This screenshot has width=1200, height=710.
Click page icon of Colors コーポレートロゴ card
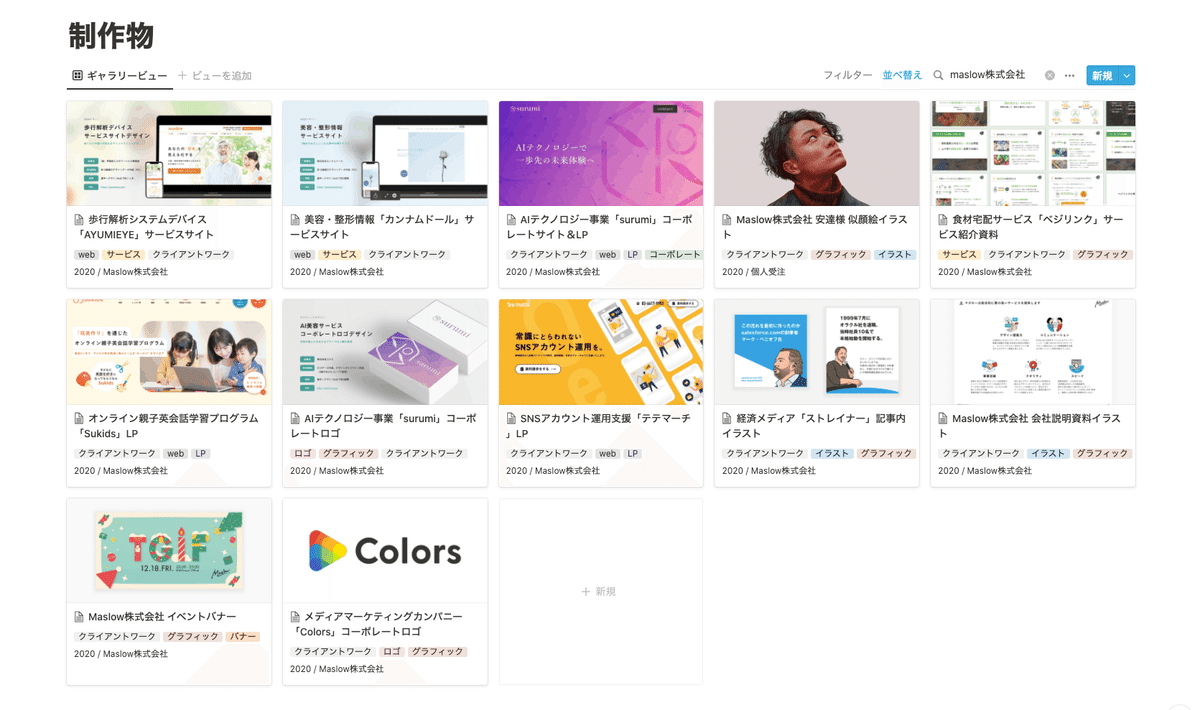click(x=296, y=617)
